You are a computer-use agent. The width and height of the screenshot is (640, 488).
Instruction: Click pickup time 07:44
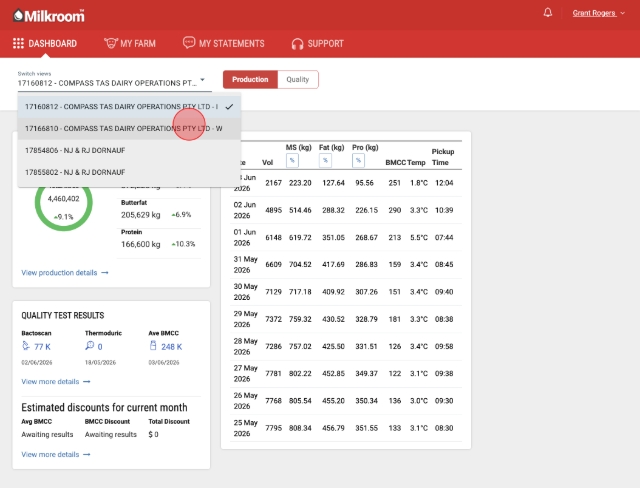[x=444, y=237]
